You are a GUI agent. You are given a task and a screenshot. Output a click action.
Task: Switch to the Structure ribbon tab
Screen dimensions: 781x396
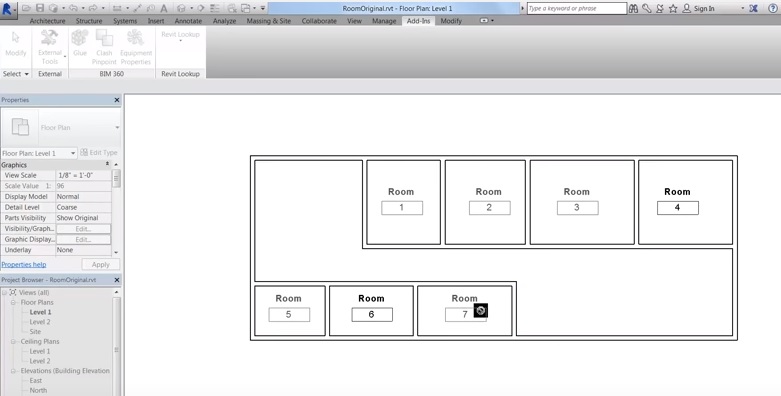tap(89, 21)
